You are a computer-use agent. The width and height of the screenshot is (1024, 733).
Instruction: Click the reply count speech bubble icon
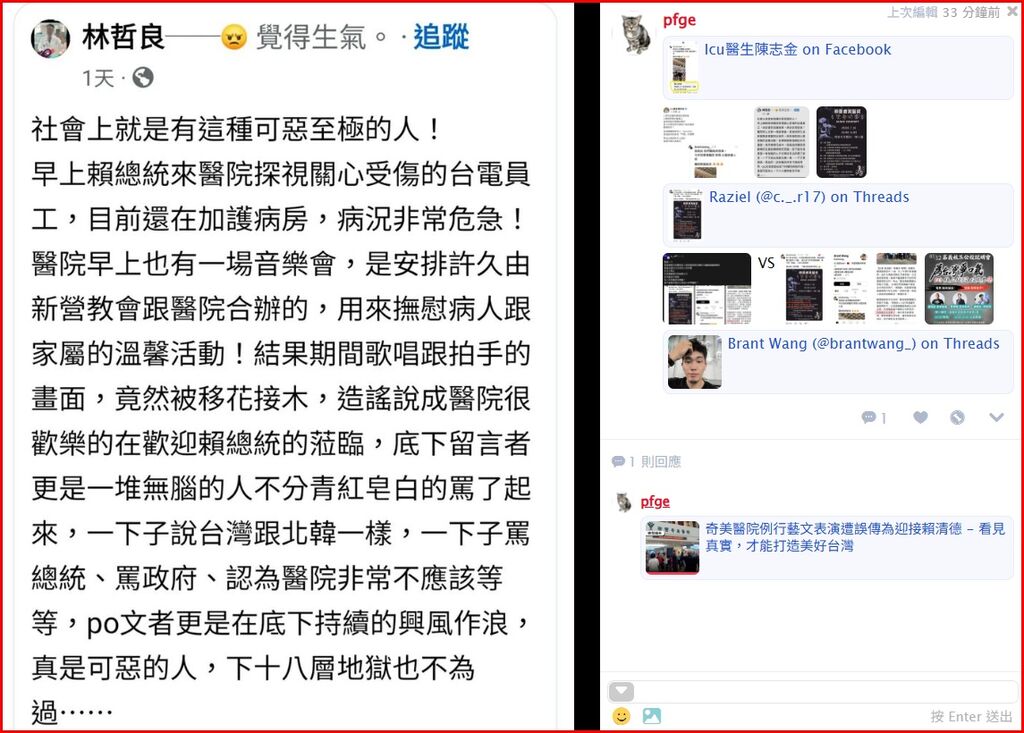[x=869, y=417]
